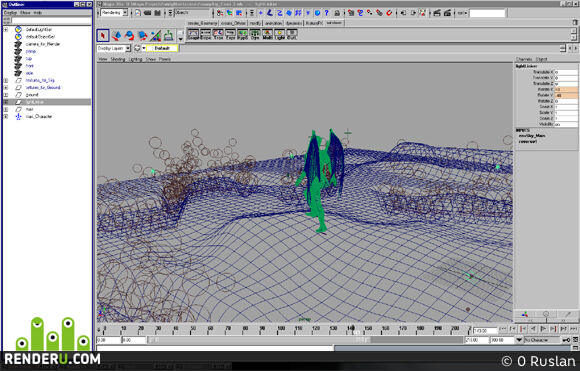Play the animation forwards

point(543,328)
